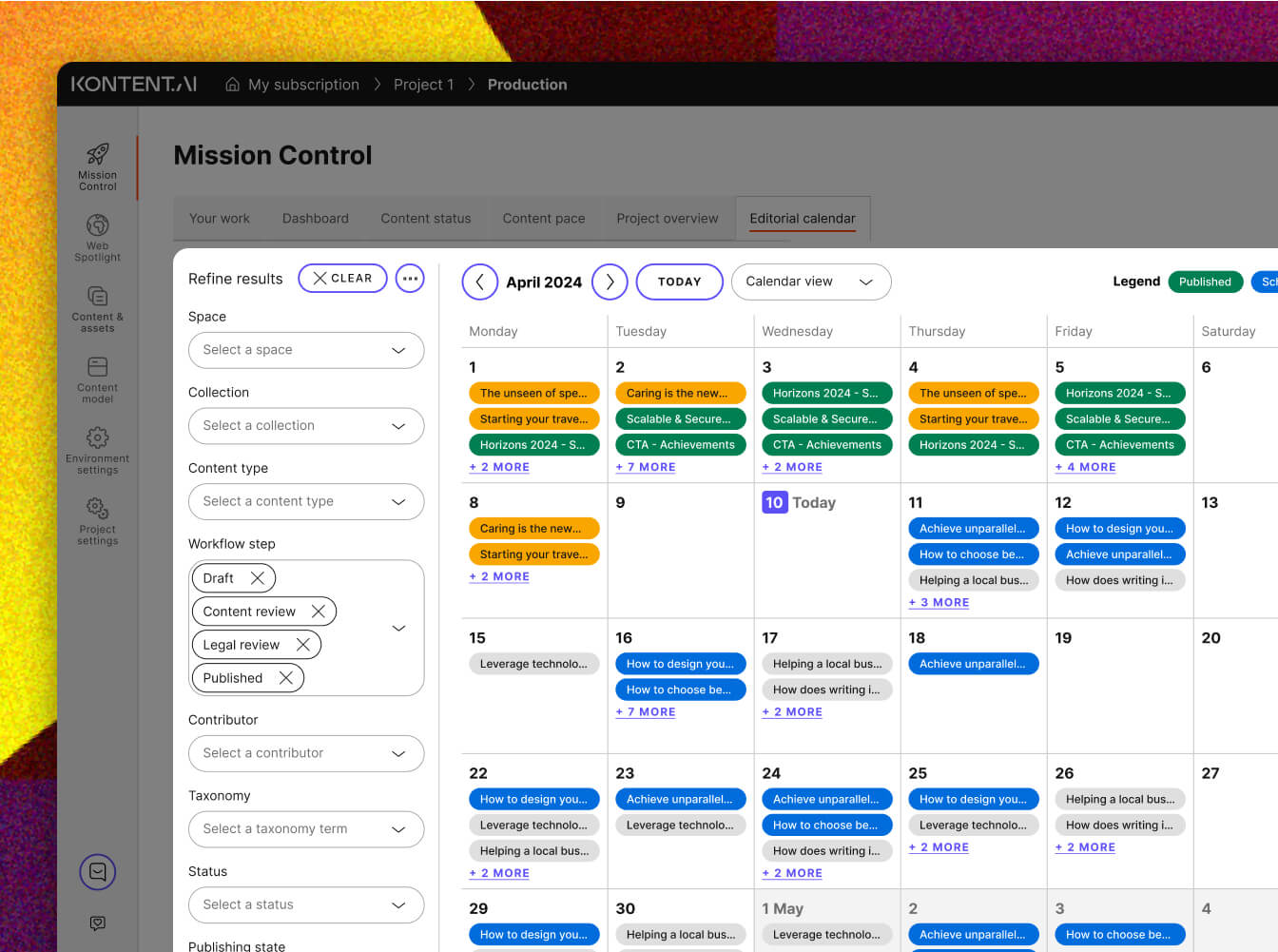1278x952 pixels.
Task: Remove the Legal review filter tag
Action: (x=302, y=645)
